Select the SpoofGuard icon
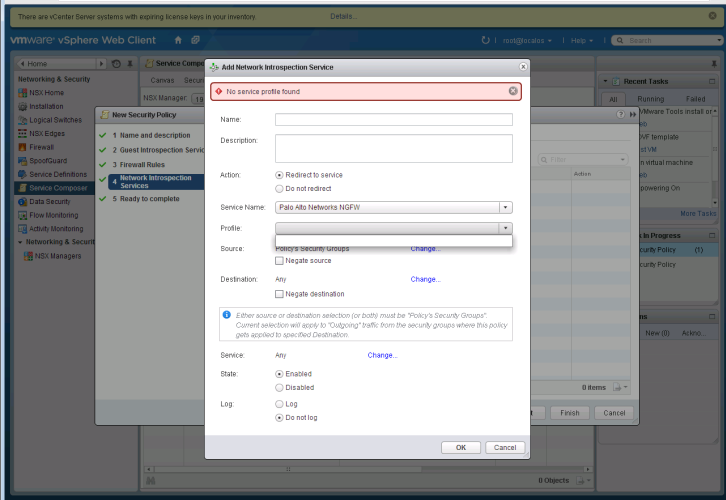This screenshot has width=726, height=500. pyautogui.click(x=22, y=161)
